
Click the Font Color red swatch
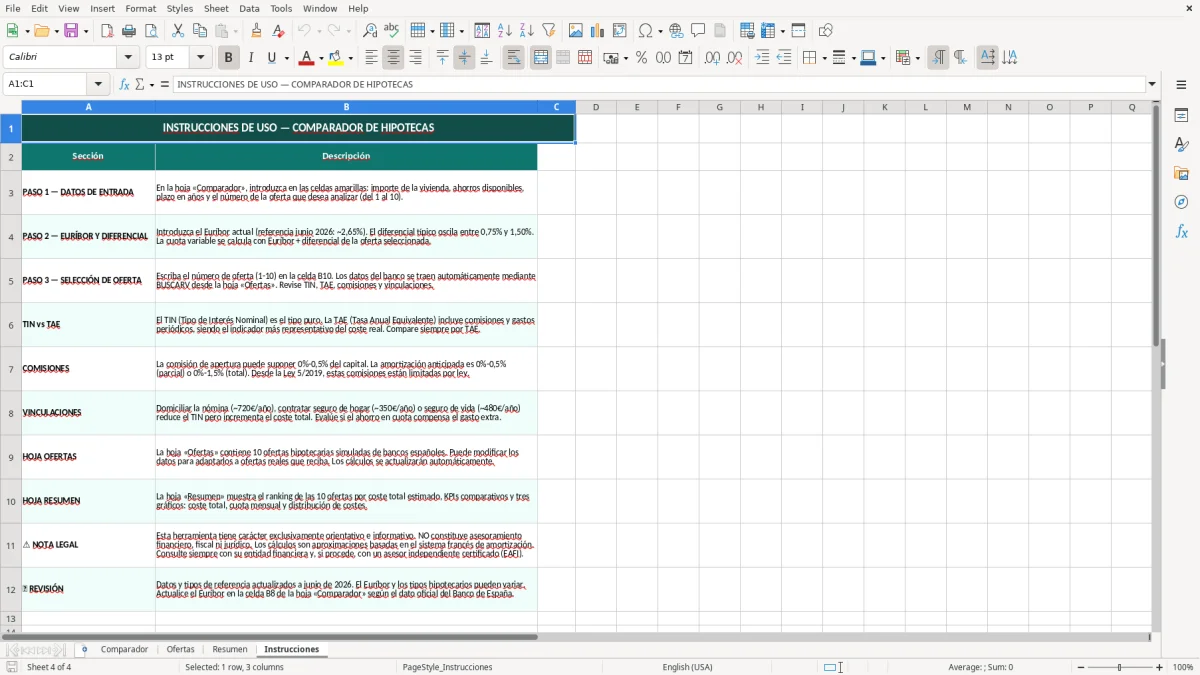point(307,58)
